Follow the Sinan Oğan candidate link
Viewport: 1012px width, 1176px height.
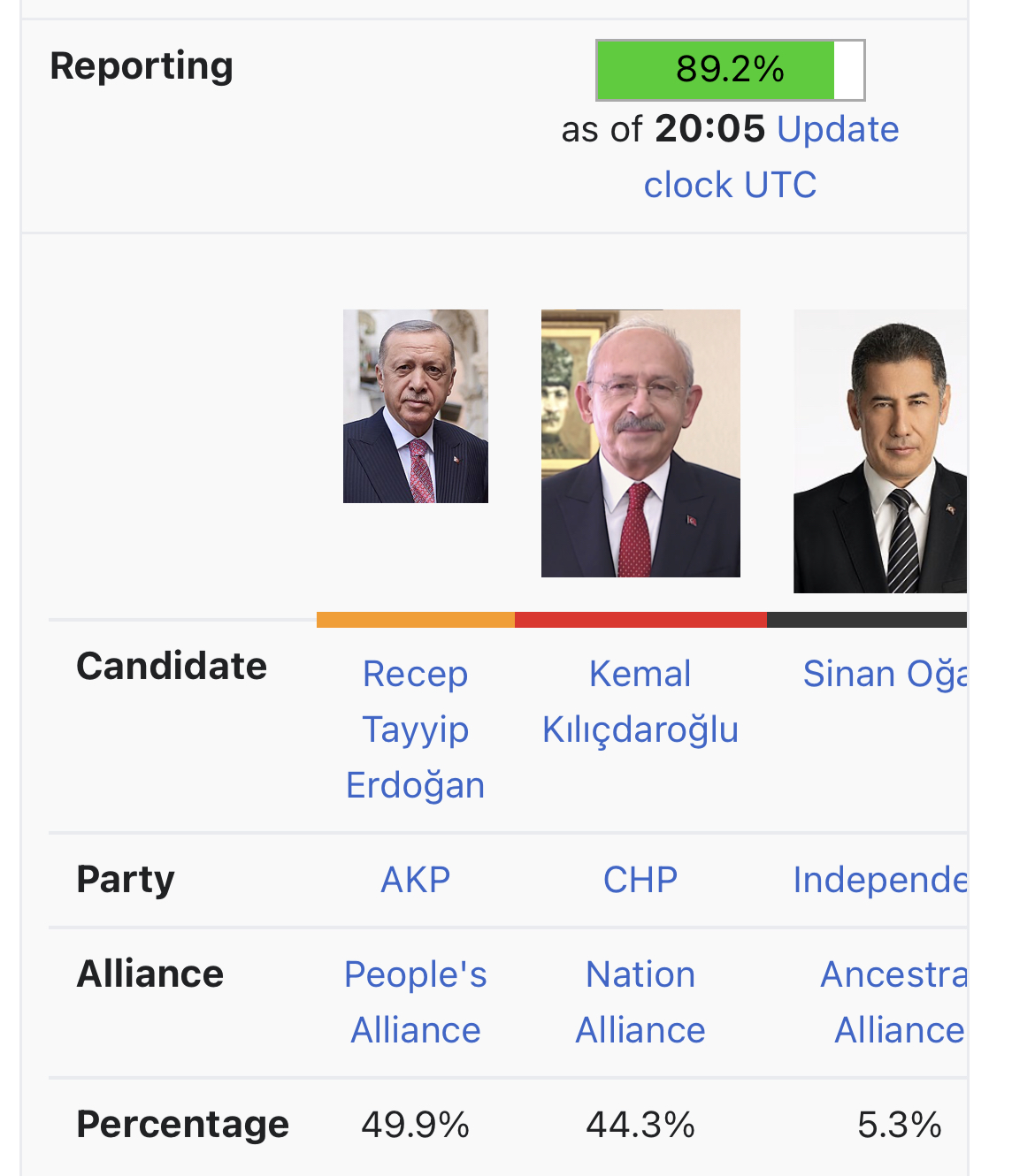(x=885, y=674)
